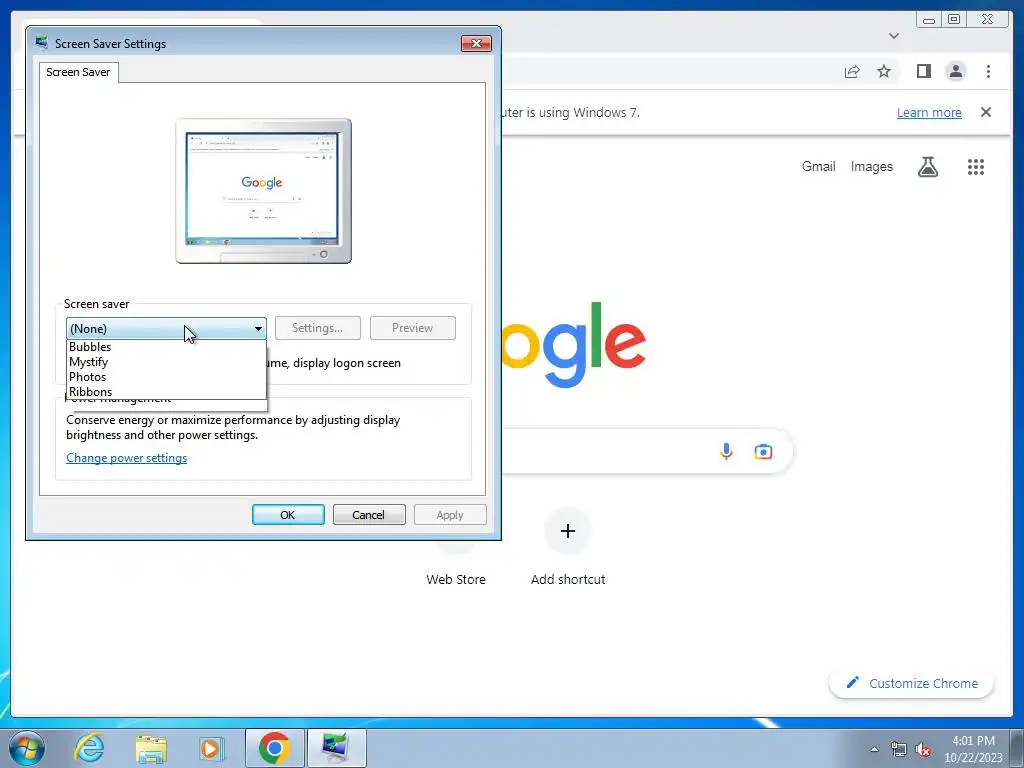Open Gmail link on Google page

click(818, 167)
